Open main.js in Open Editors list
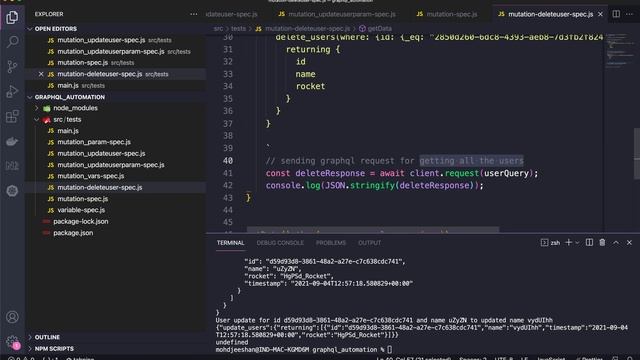This screenshot has height=360, width=640. point(68,85)
